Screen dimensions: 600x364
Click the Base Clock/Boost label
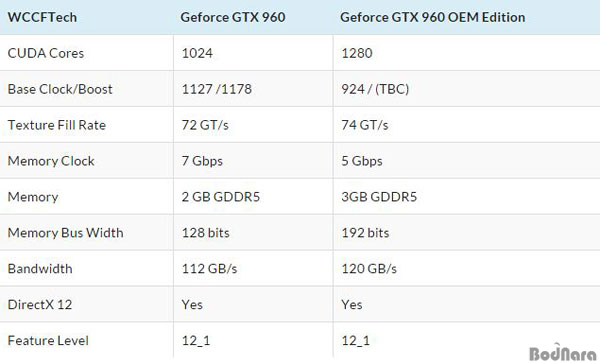(x=60, y=89)
